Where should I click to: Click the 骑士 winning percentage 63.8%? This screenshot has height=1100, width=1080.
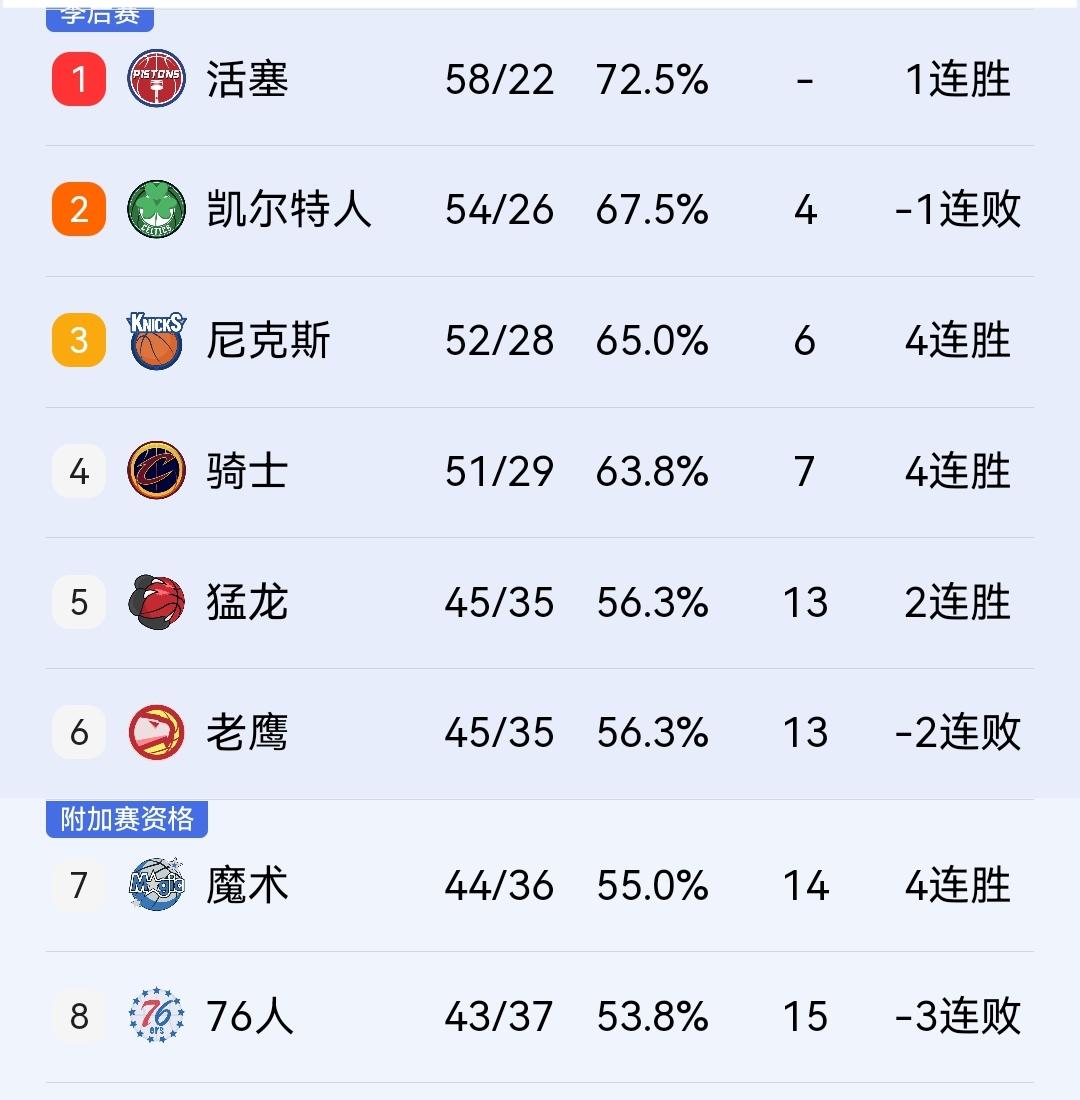click(652, 471)
